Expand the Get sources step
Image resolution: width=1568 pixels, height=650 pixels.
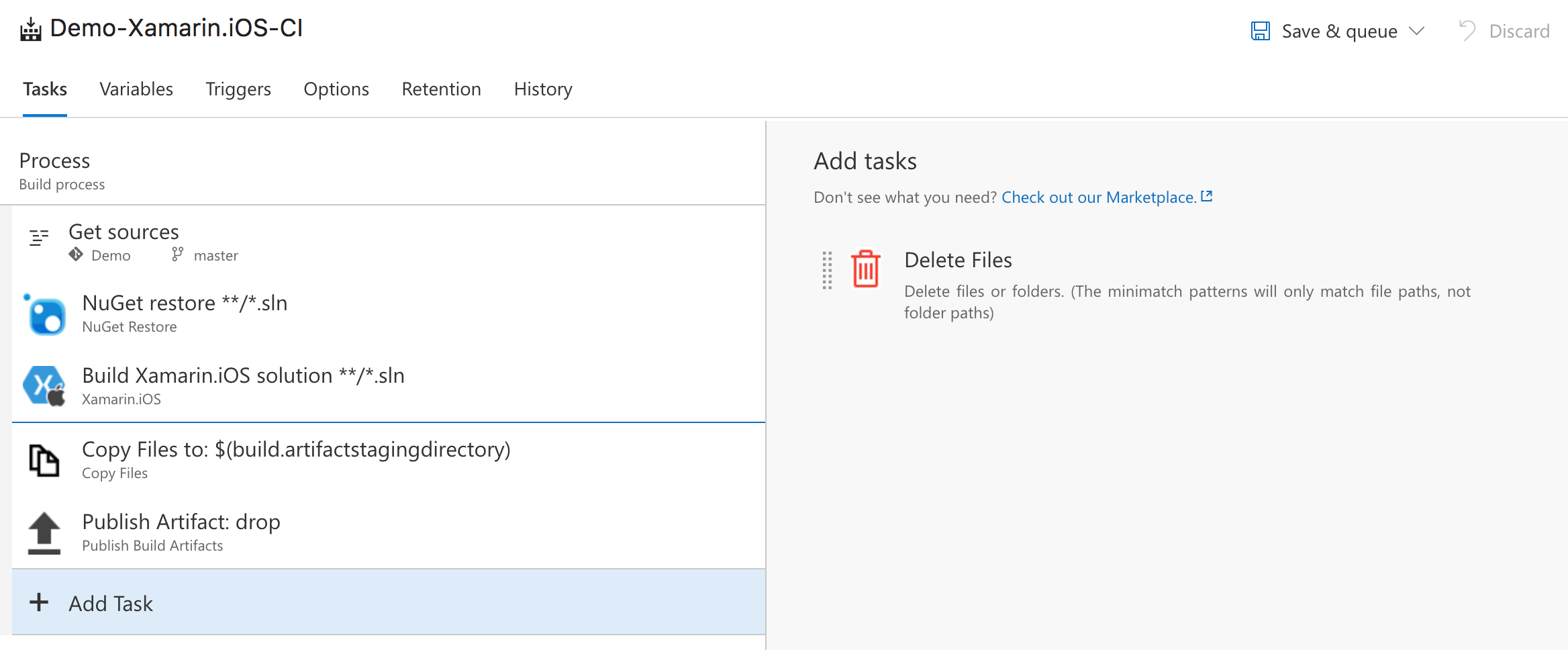pyautogui.click(x=123, y=232)
